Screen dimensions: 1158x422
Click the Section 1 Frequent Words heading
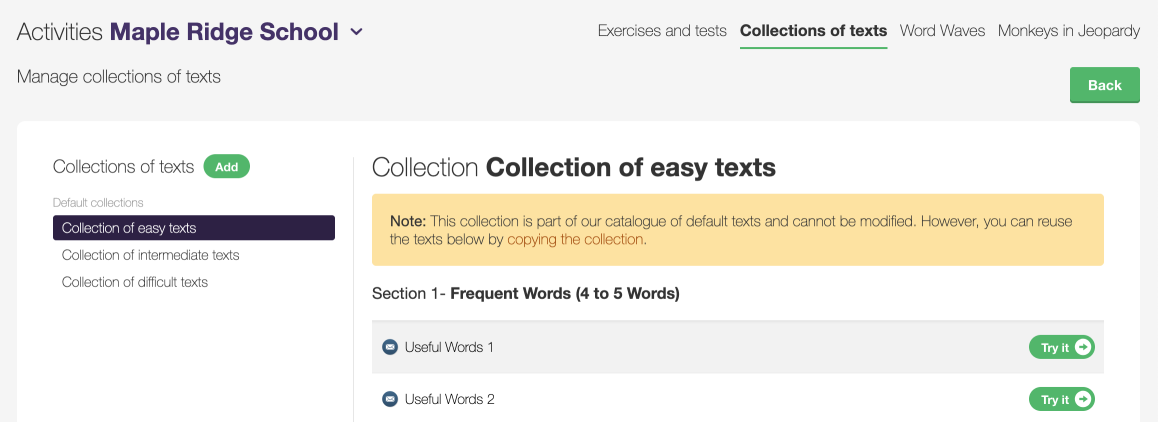click(x=525, y=294)
